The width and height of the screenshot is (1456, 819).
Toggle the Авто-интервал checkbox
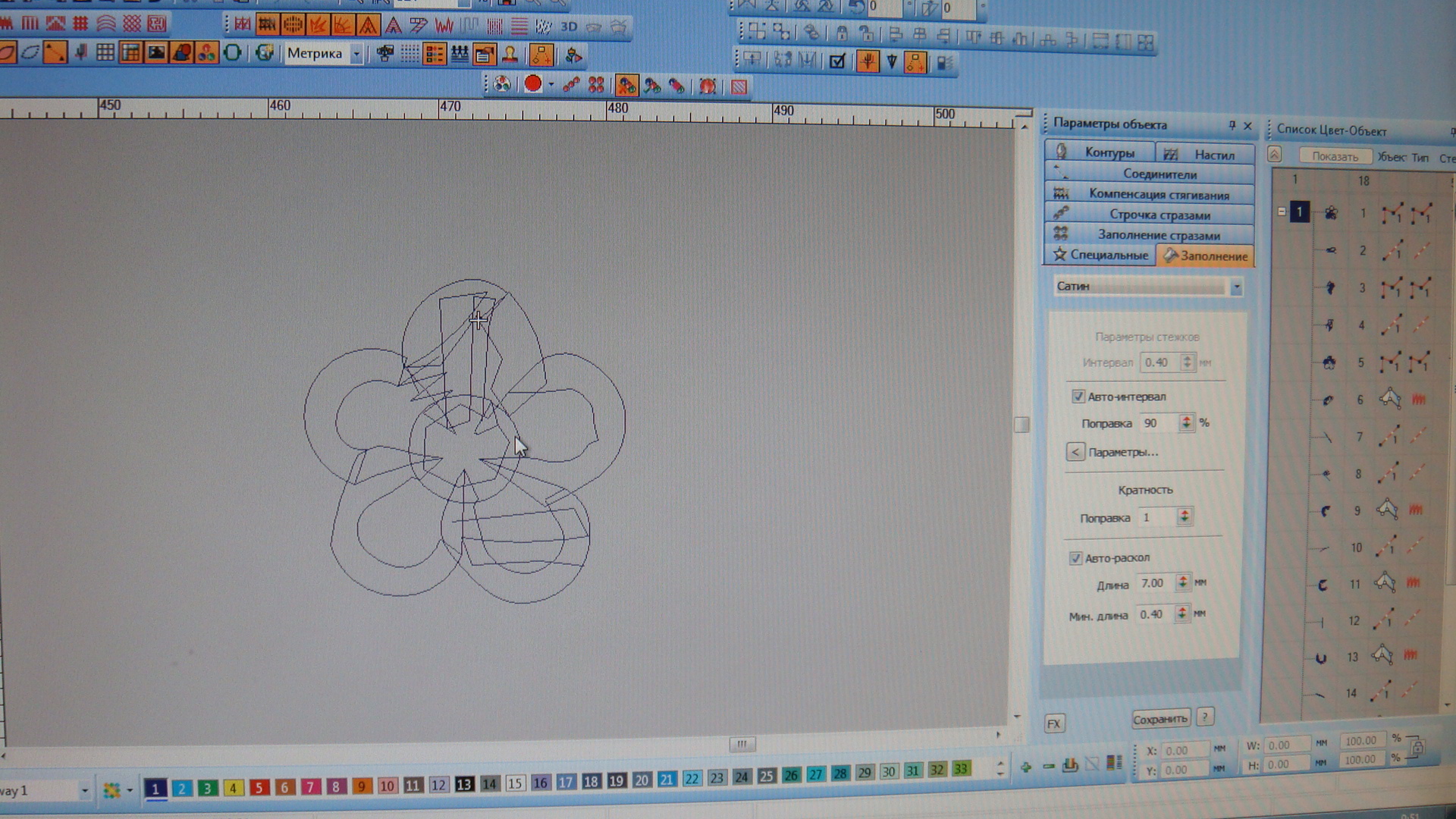pos(1078,397)
